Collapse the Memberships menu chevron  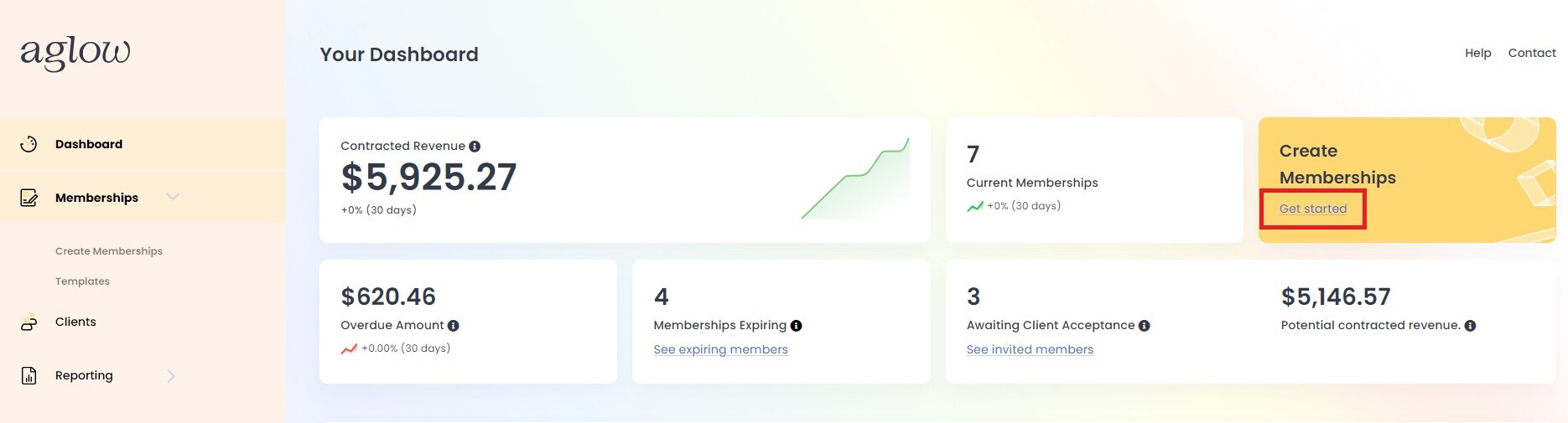[x=173, y=197]
